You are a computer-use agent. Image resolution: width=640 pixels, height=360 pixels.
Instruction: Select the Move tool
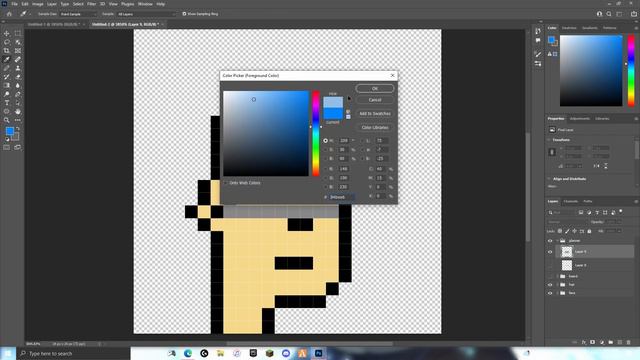pyautogui.click(x=7, y=33)
